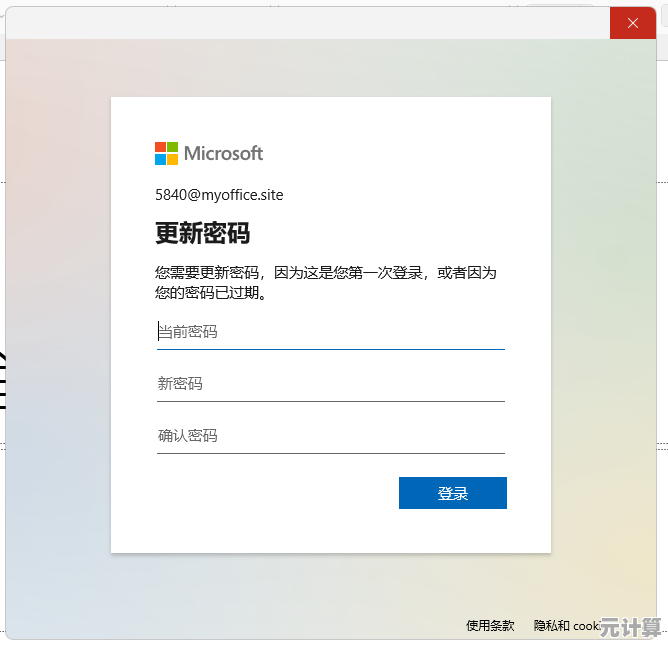
Task: Click the password expiry explanation paragraph
Action: (326, 283)
